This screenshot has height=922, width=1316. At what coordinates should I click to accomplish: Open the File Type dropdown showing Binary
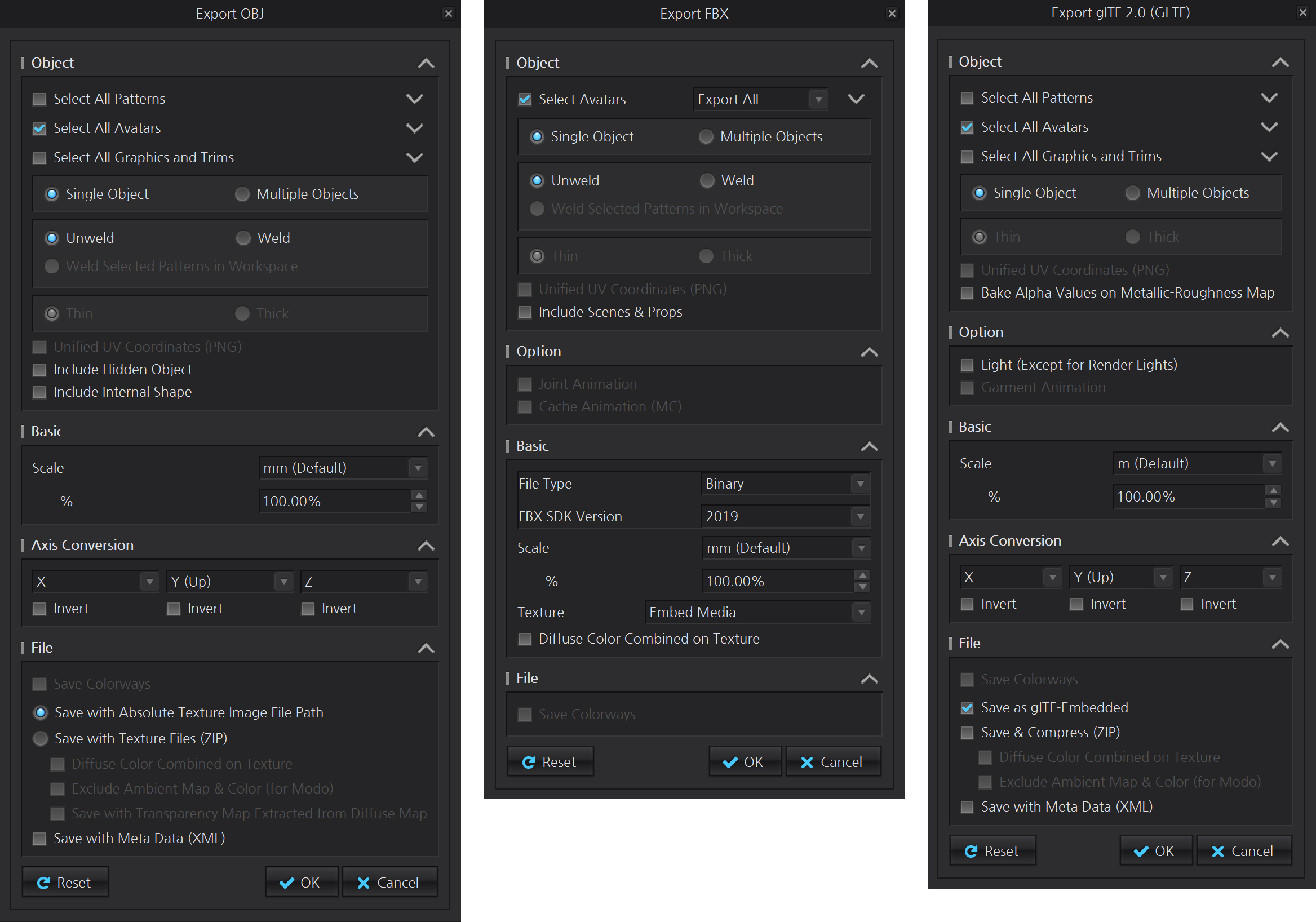786,484
